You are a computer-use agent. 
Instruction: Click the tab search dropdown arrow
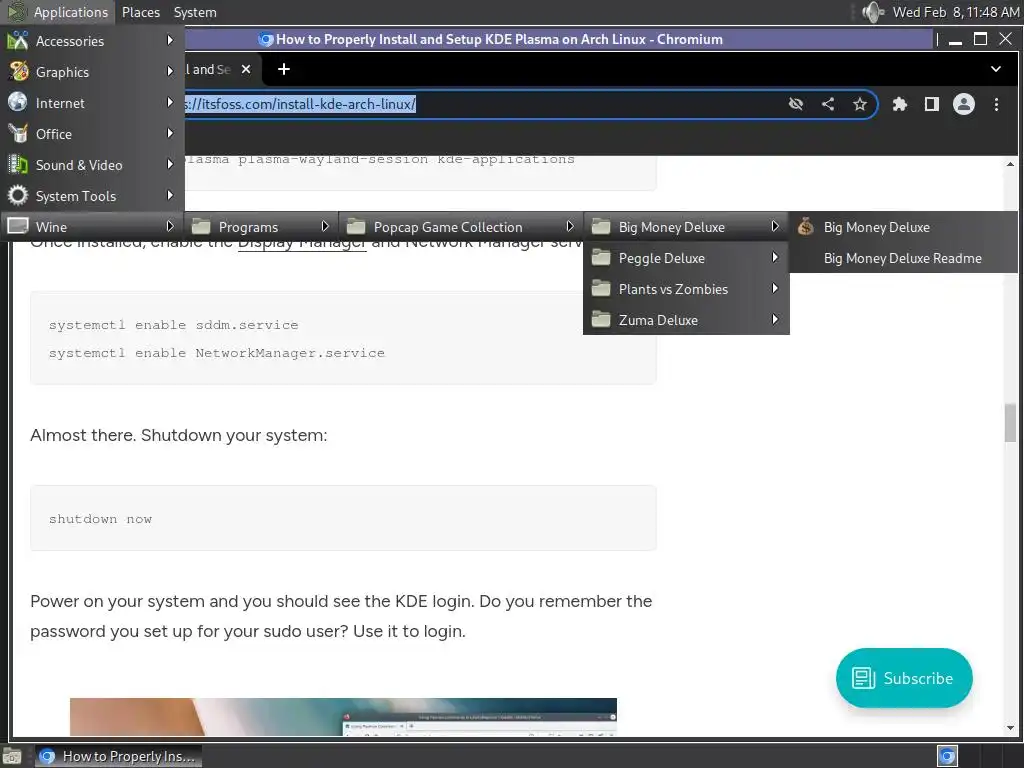pyautogui.click(x=995, y=69)
